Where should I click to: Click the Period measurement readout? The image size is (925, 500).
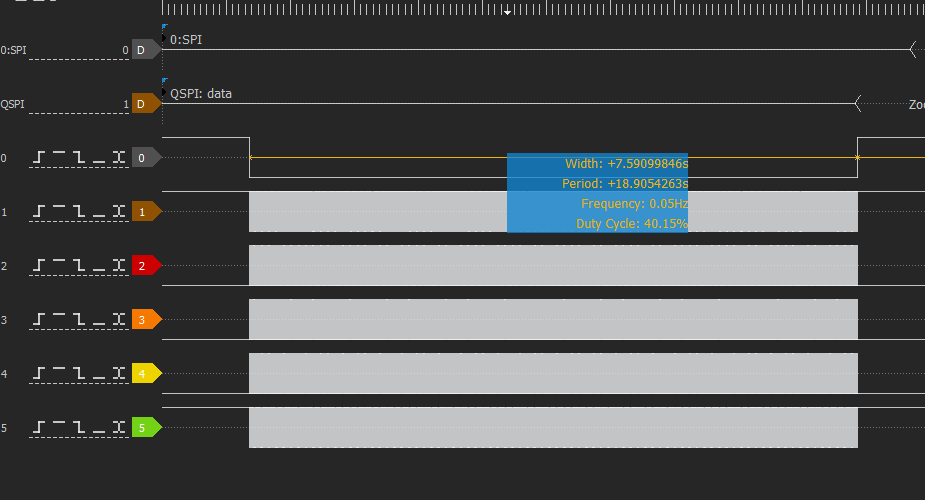point(625,183)
